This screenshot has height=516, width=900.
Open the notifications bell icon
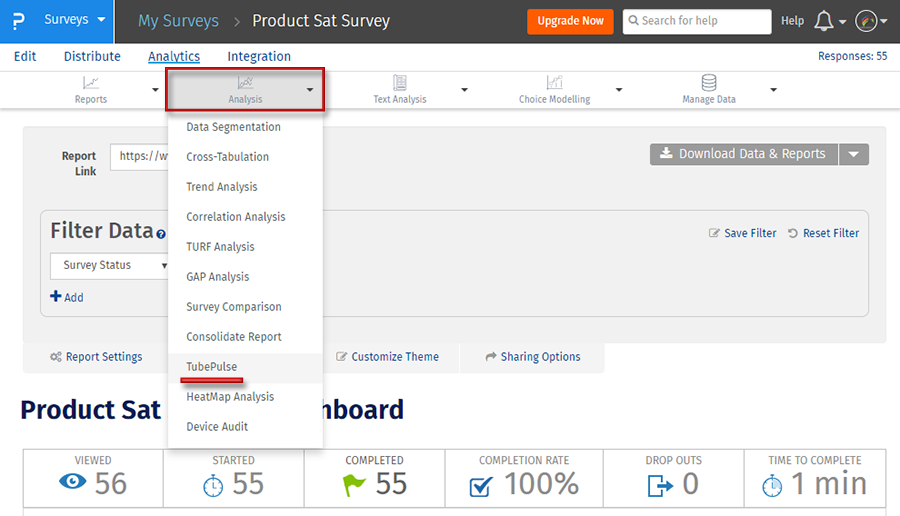(x=824, y=21)
